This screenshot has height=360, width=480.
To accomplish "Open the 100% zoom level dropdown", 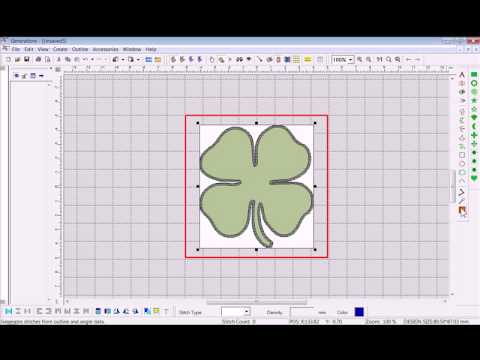I will pyautogui.click(x=350, y=60).
